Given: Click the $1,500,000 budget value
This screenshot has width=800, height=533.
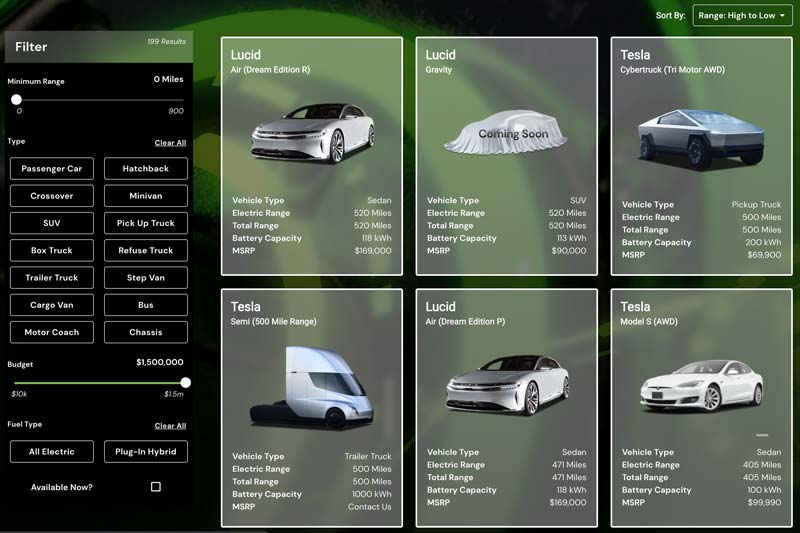Looking at the screenshot, I should click(160, 362).
